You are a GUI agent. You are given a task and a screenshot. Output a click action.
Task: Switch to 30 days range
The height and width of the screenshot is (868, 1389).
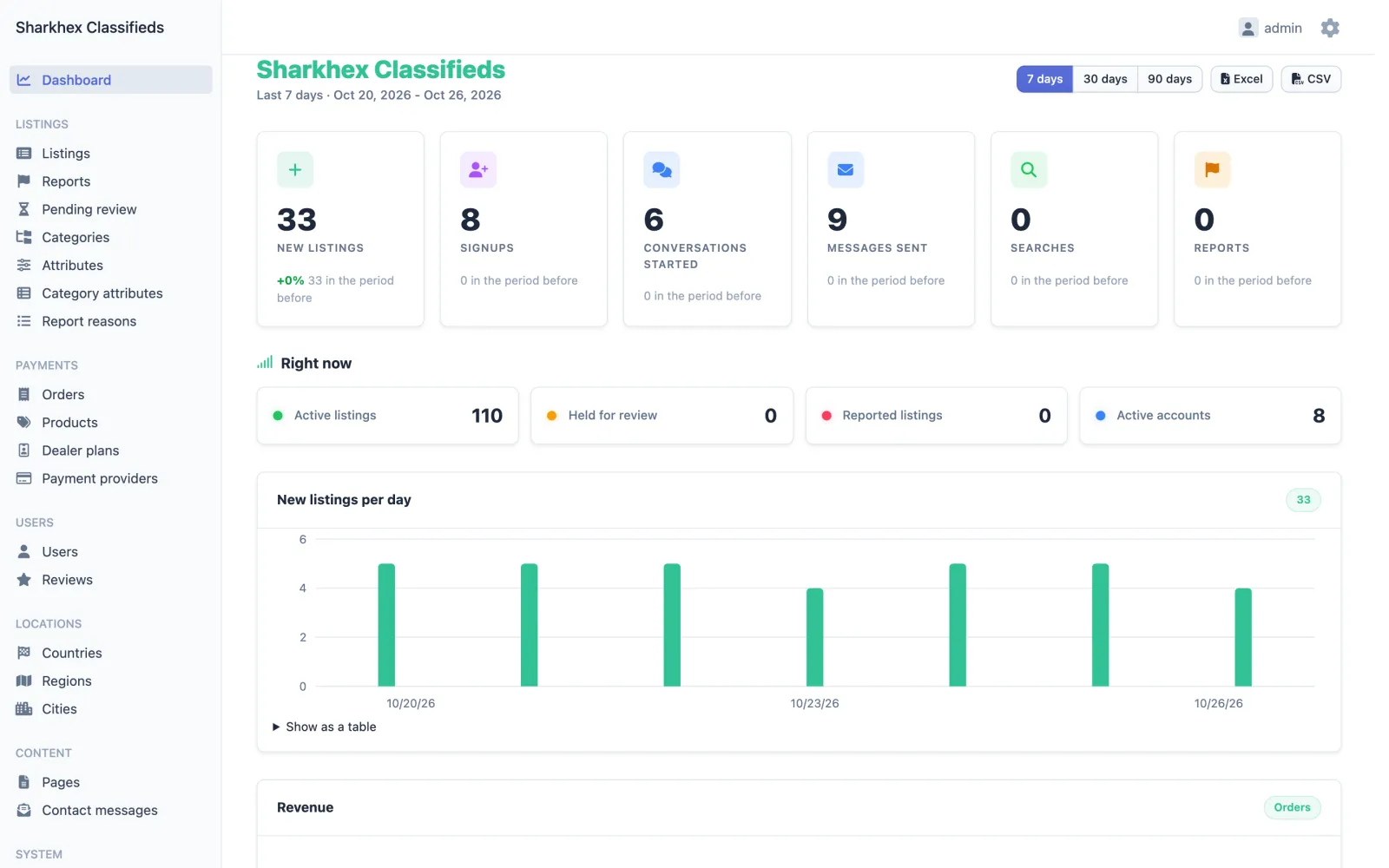pos(1105,79)
